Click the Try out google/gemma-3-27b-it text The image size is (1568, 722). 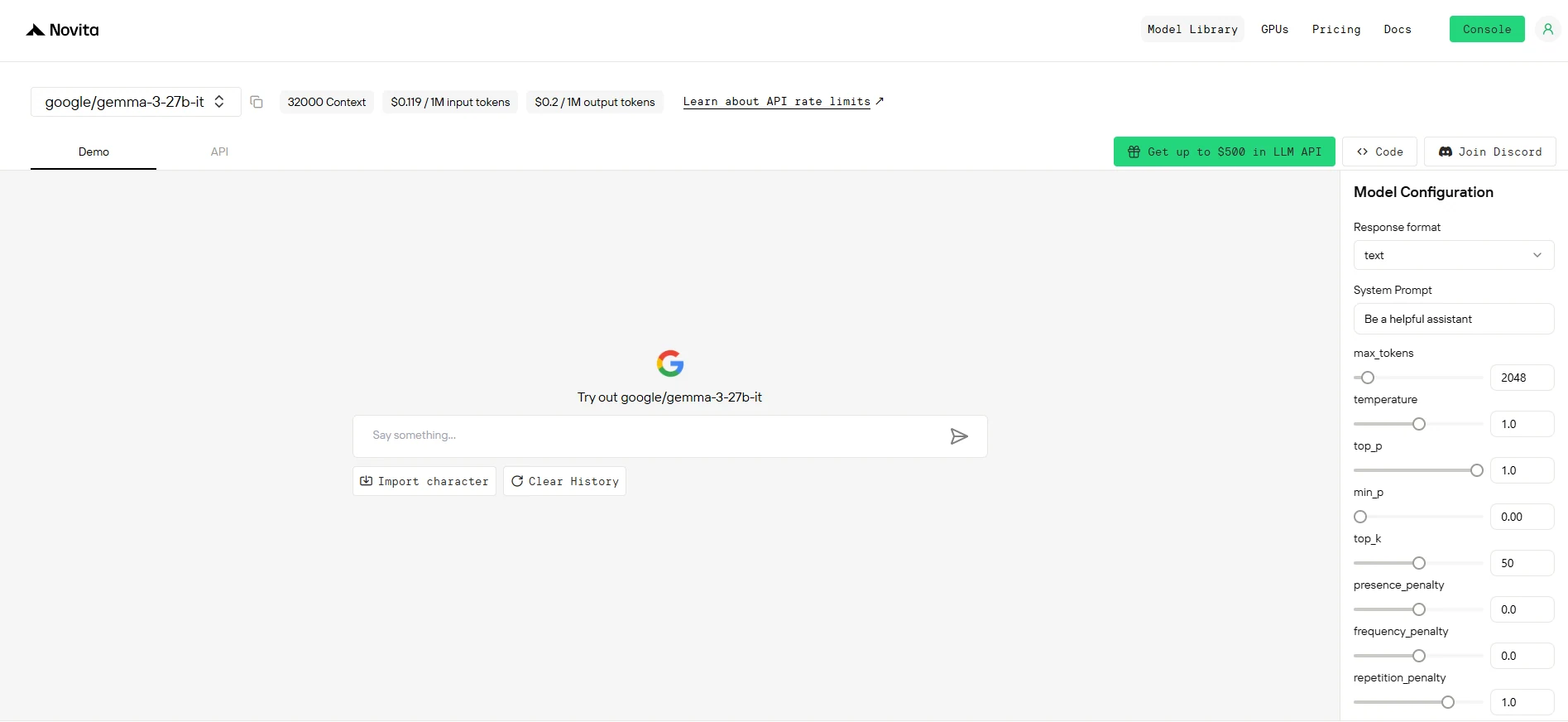pyautogui.click(x=669, y=397)
